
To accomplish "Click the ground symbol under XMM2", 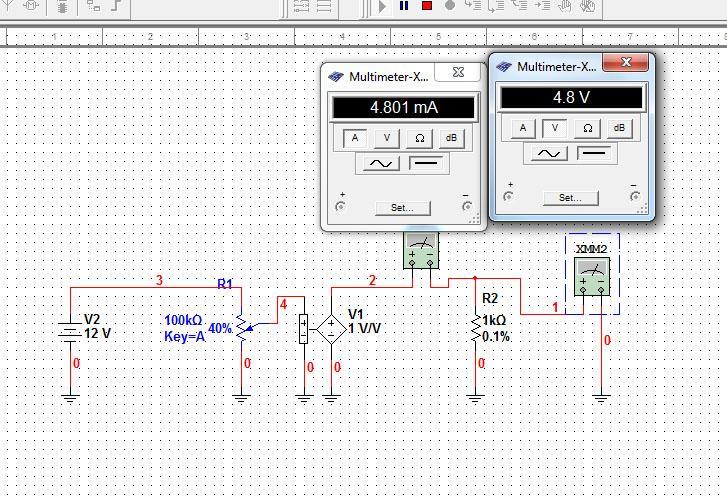I will [601, 398].
